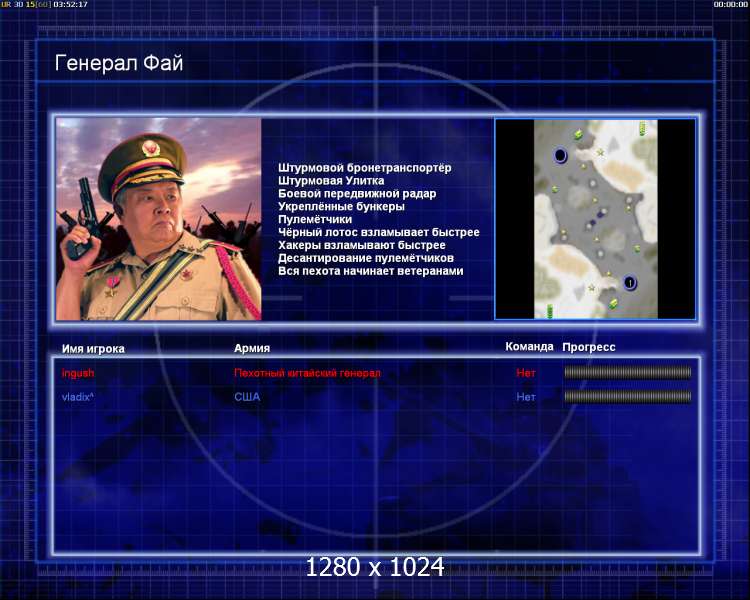
Task: Click the 'Генерал Фай' title heading
Action: 119,63
